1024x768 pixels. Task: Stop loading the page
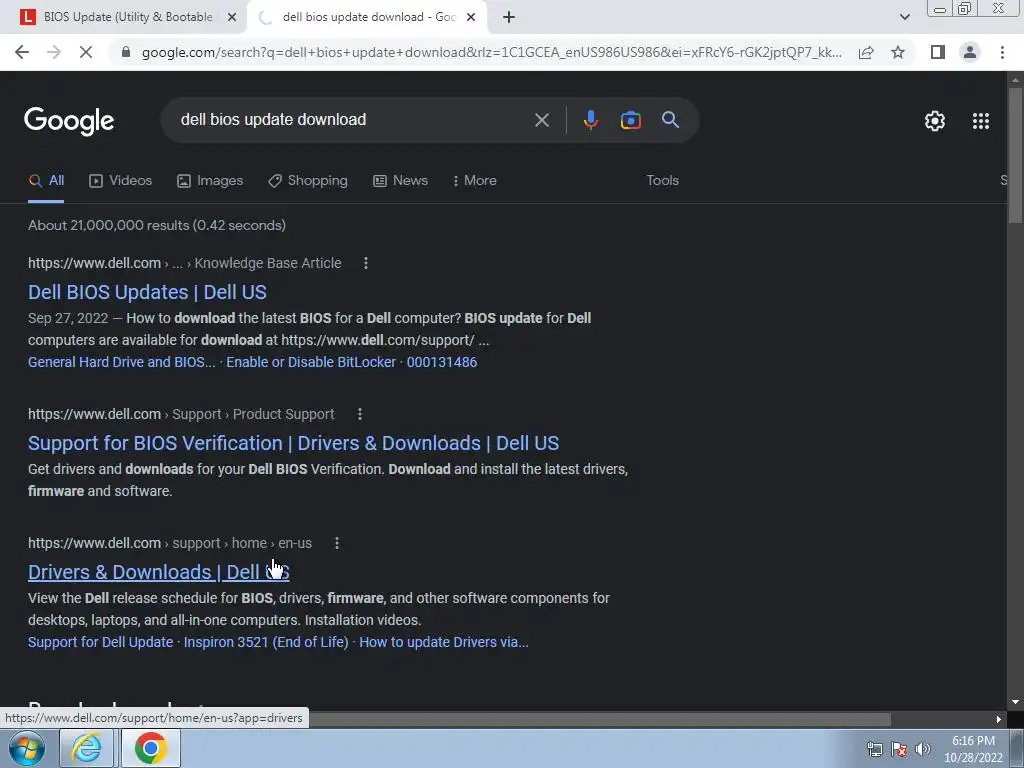click(86, 52)
